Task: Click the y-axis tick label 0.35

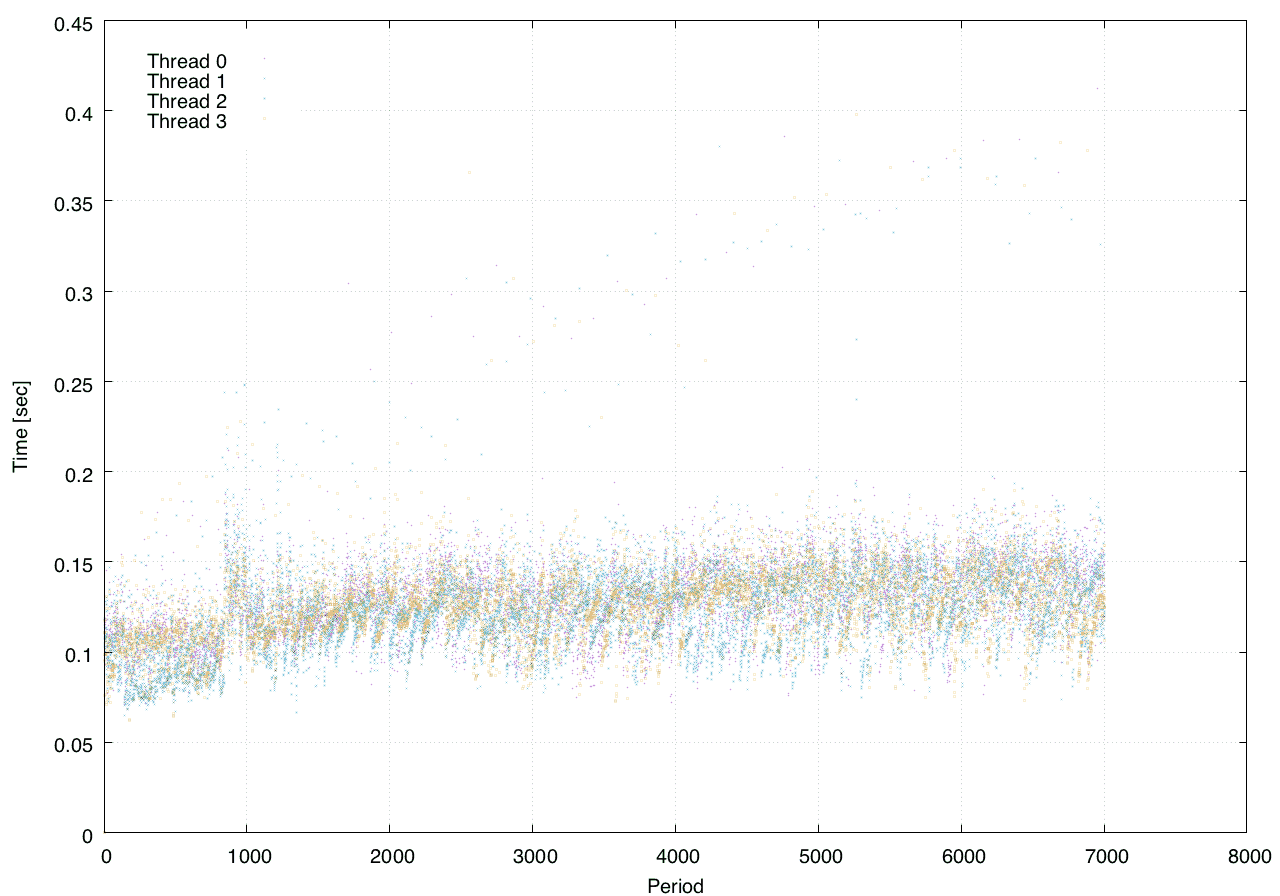Action: click(73, 202)
